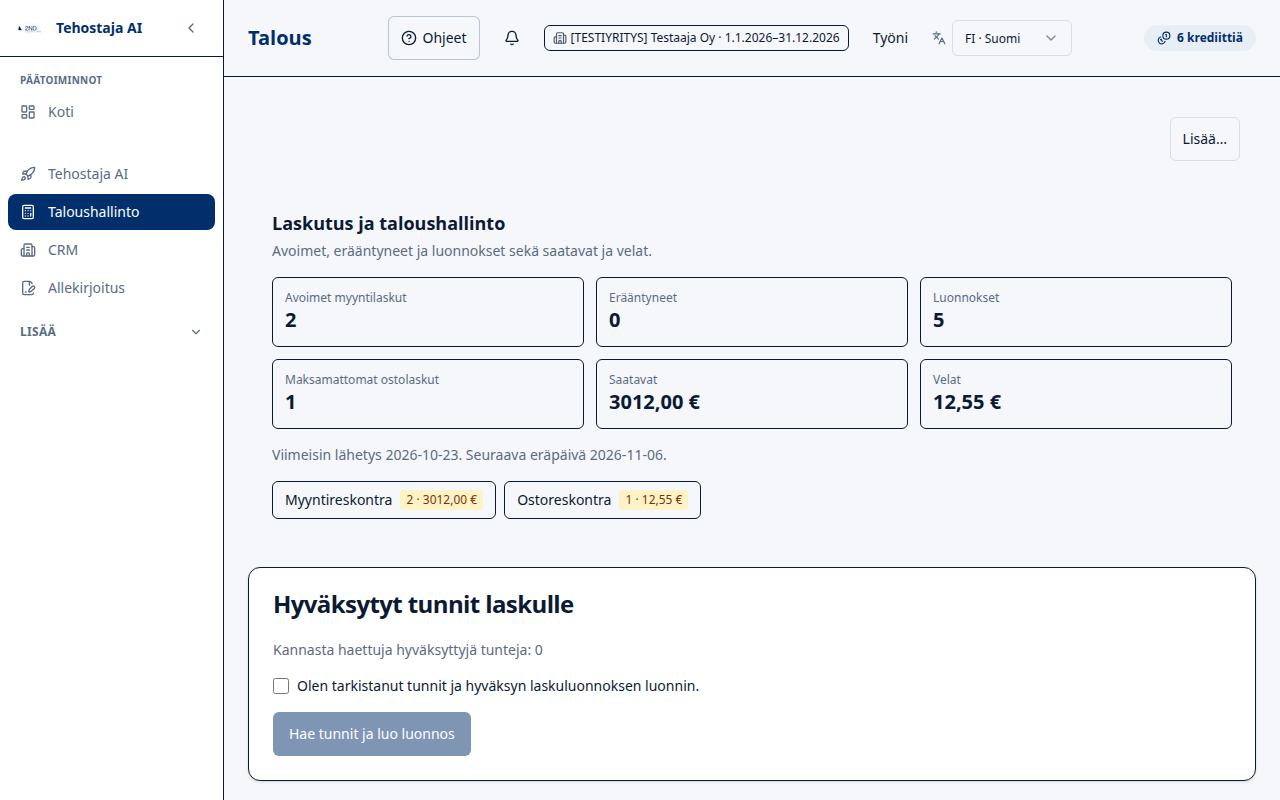This screenshot has height=800, width=1280.
Task: Open Ostoreskontra
Action: (602, 500)
